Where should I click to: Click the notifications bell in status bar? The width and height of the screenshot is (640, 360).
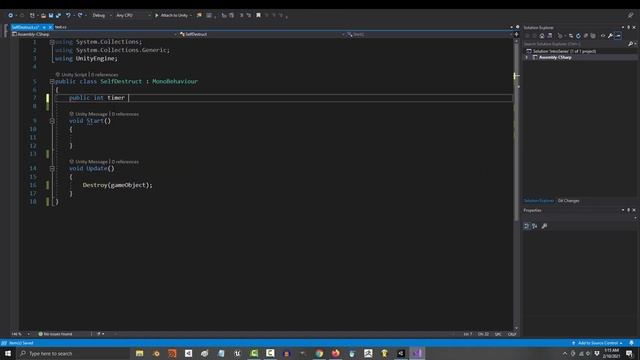tap(631, 343)
